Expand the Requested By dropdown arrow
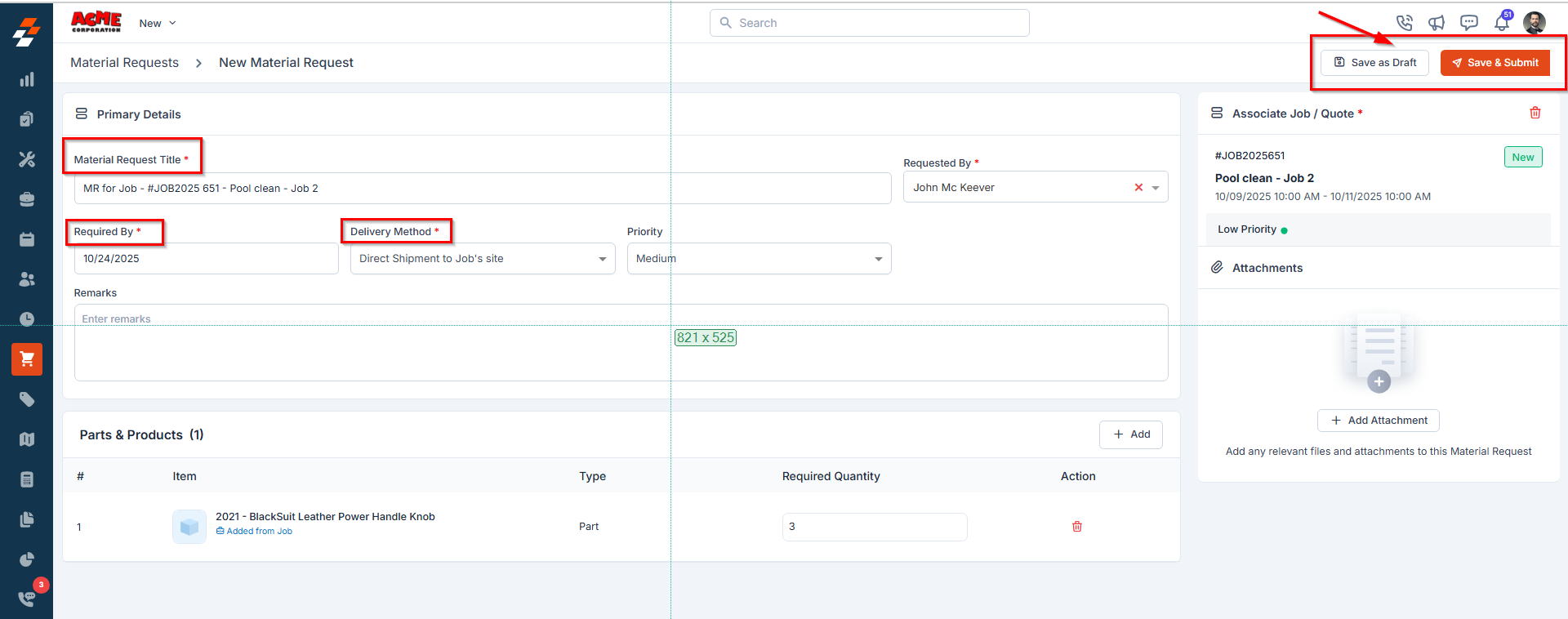Viewport: 1568px width, 619px height. pos(1156,188)
